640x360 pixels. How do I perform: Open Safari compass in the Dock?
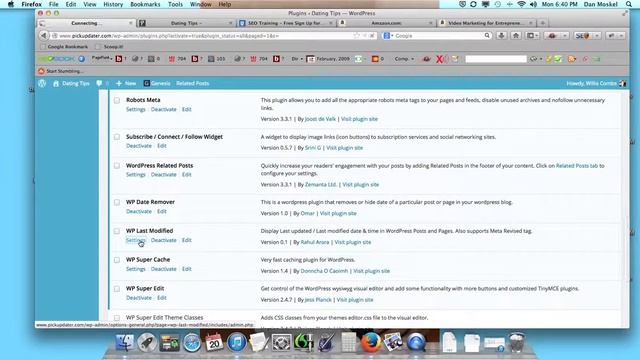pyautogui.click(x=192, y=342)
